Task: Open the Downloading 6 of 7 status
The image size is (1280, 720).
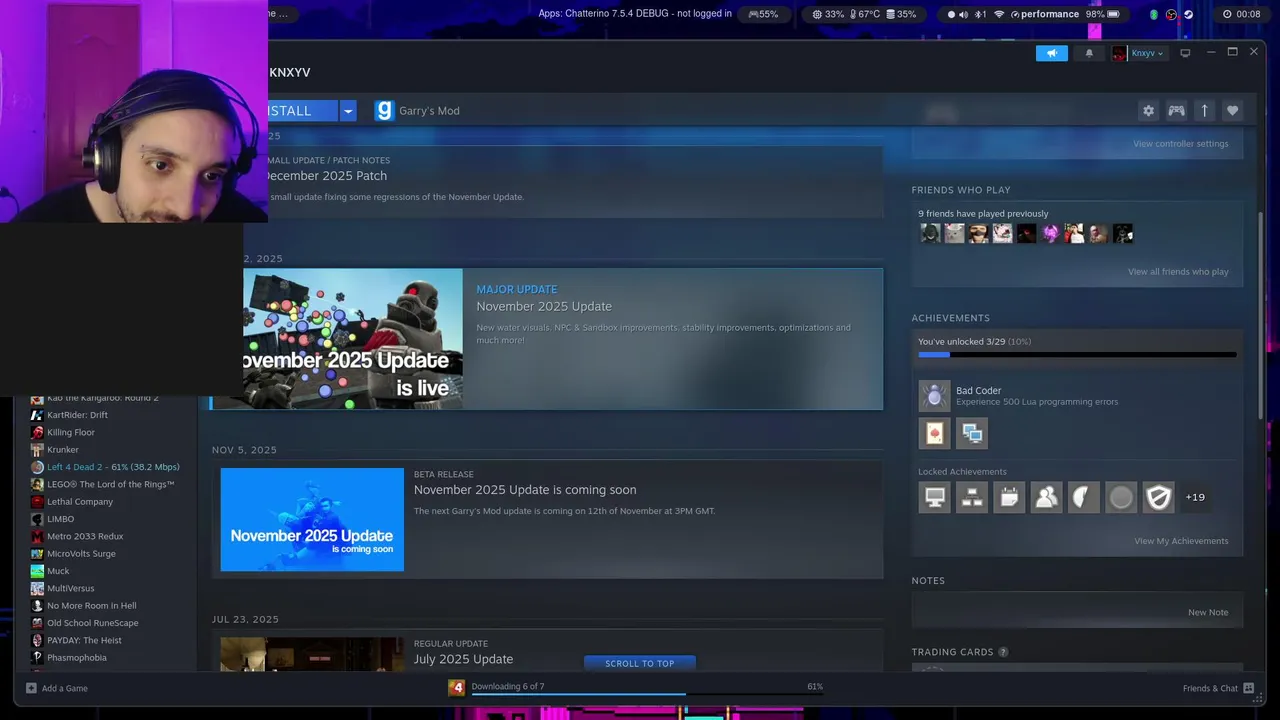Action: [x=508, y=686]
